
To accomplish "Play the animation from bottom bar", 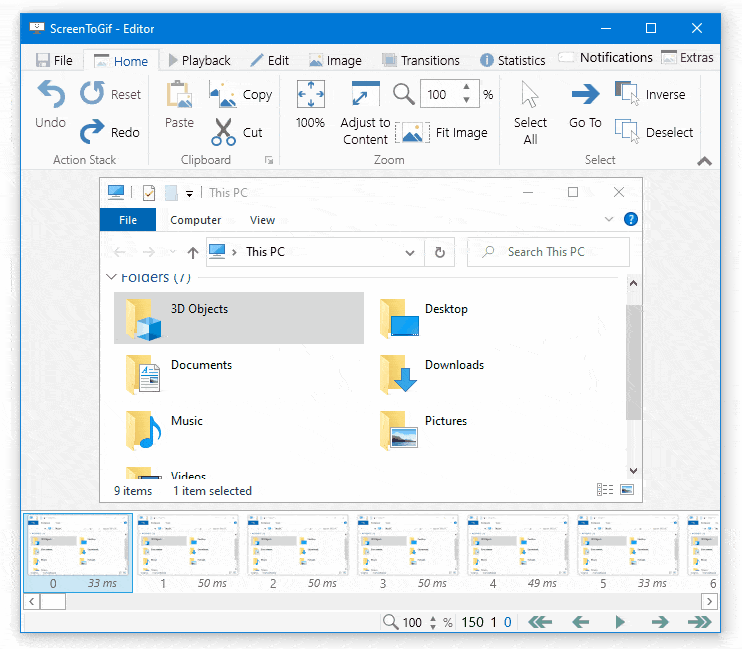I will (x=619, y=622).
